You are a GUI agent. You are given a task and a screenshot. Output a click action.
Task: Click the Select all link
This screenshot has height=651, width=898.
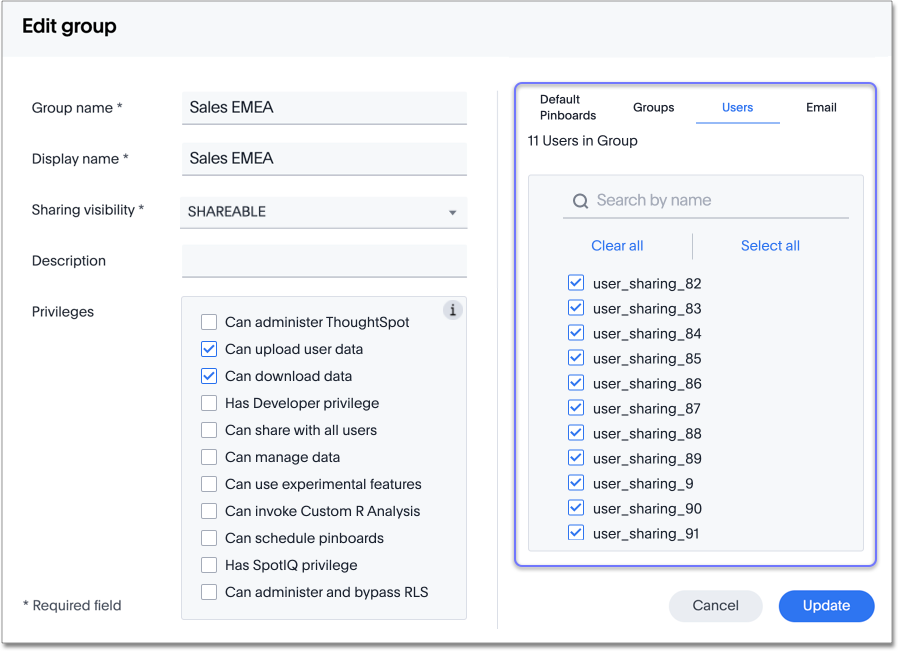click(x=770, y=246)
